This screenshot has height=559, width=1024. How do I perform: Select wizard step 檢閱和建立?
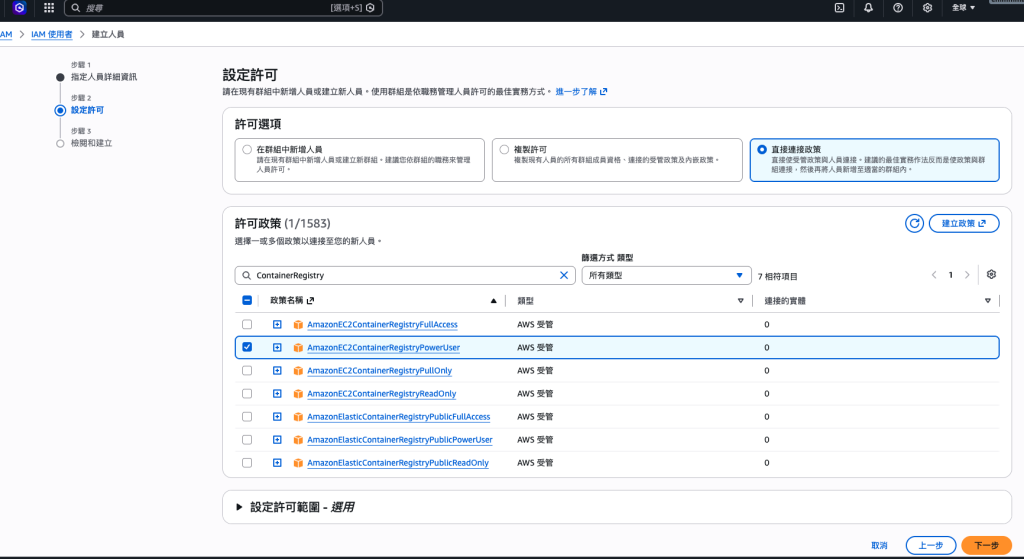pyautogui.click(x=91, y=143)
